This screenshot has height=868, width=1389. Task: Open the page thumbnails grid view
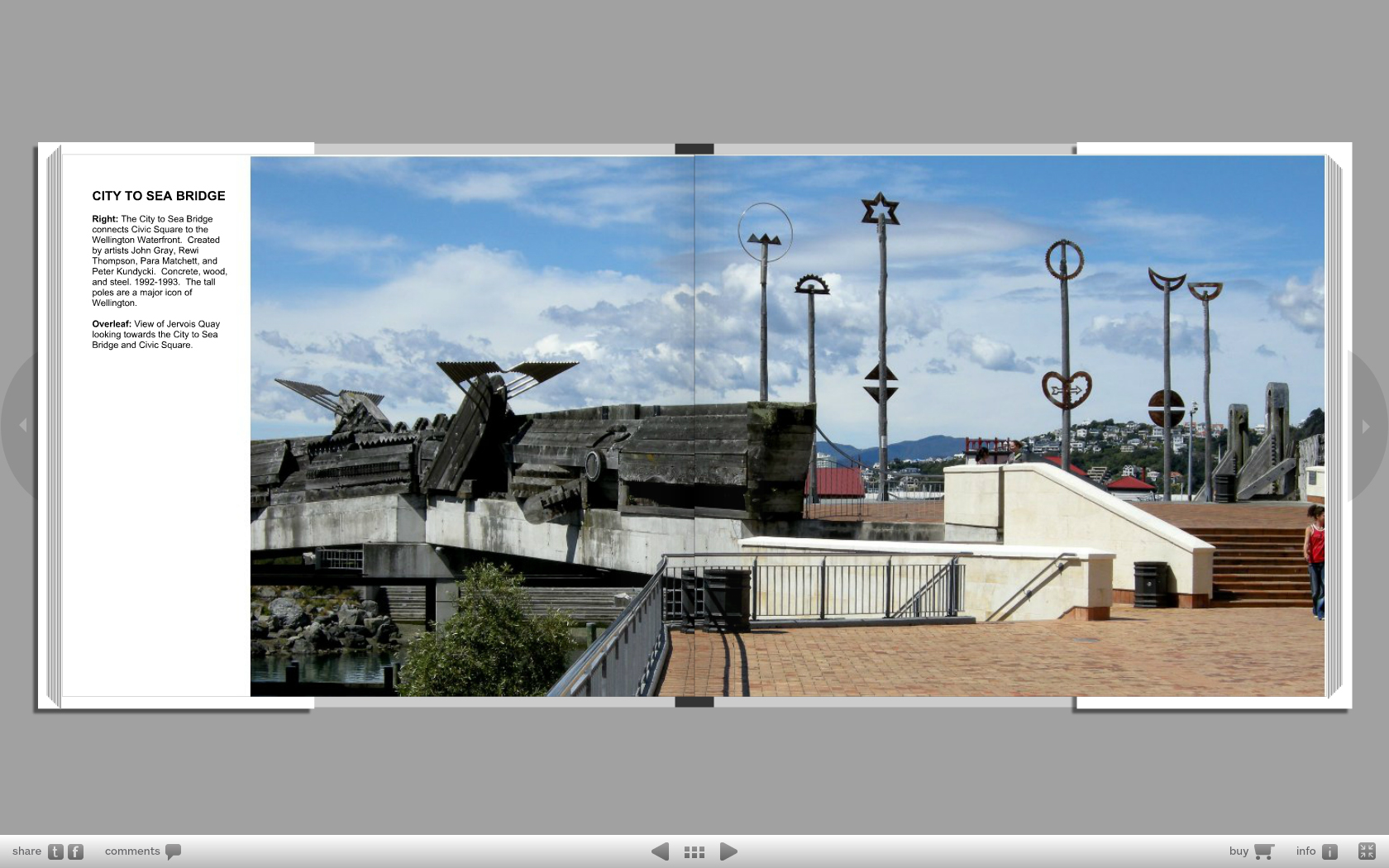click(694, 851)
